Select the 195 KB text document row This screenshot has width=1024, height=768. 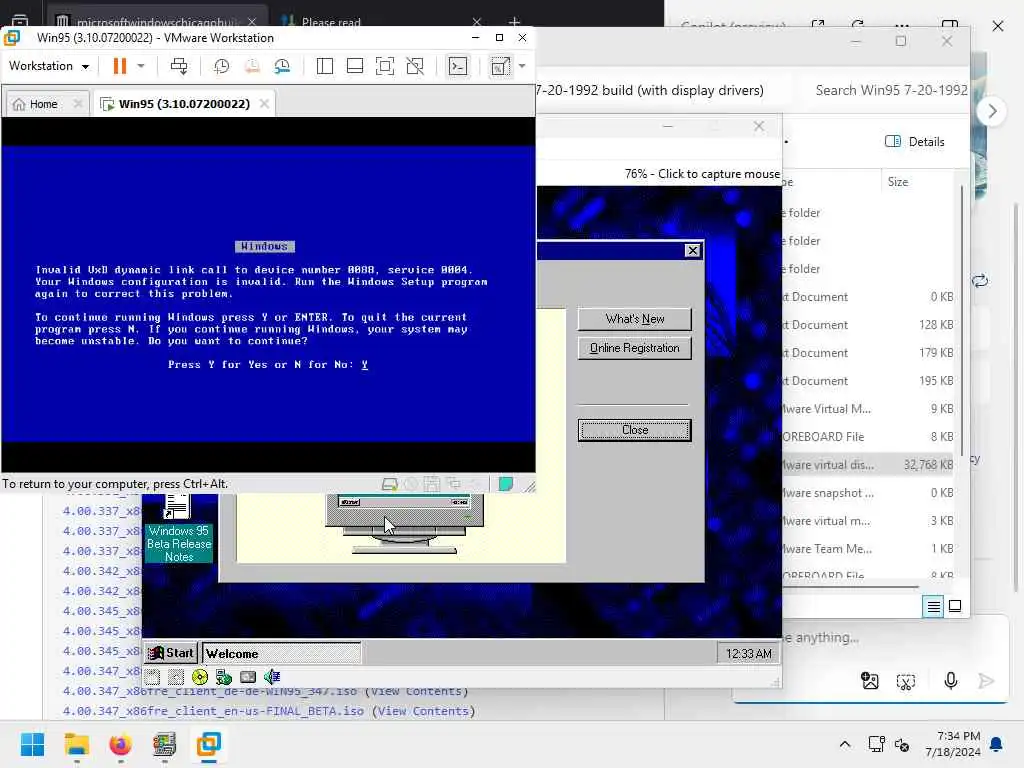point(870,381)
